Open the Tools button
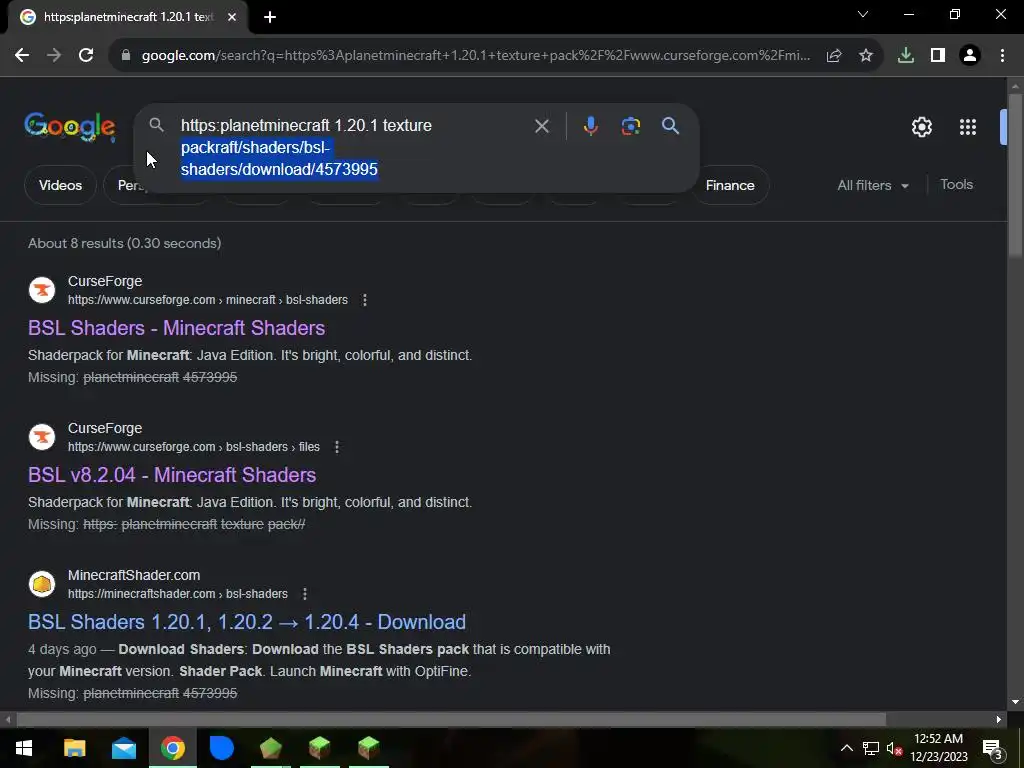This screenshot has height=768, width=1024. pyautogui.click(x=956, y=185)
